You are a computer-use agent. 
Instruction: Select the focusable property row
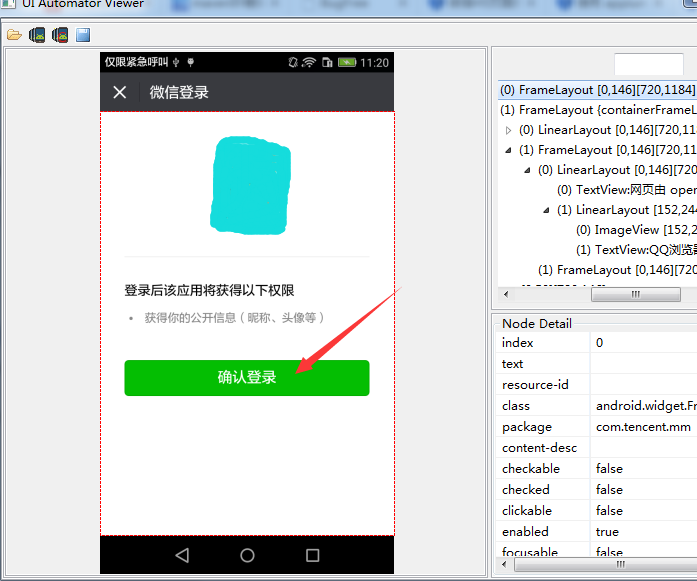[597, 551]
